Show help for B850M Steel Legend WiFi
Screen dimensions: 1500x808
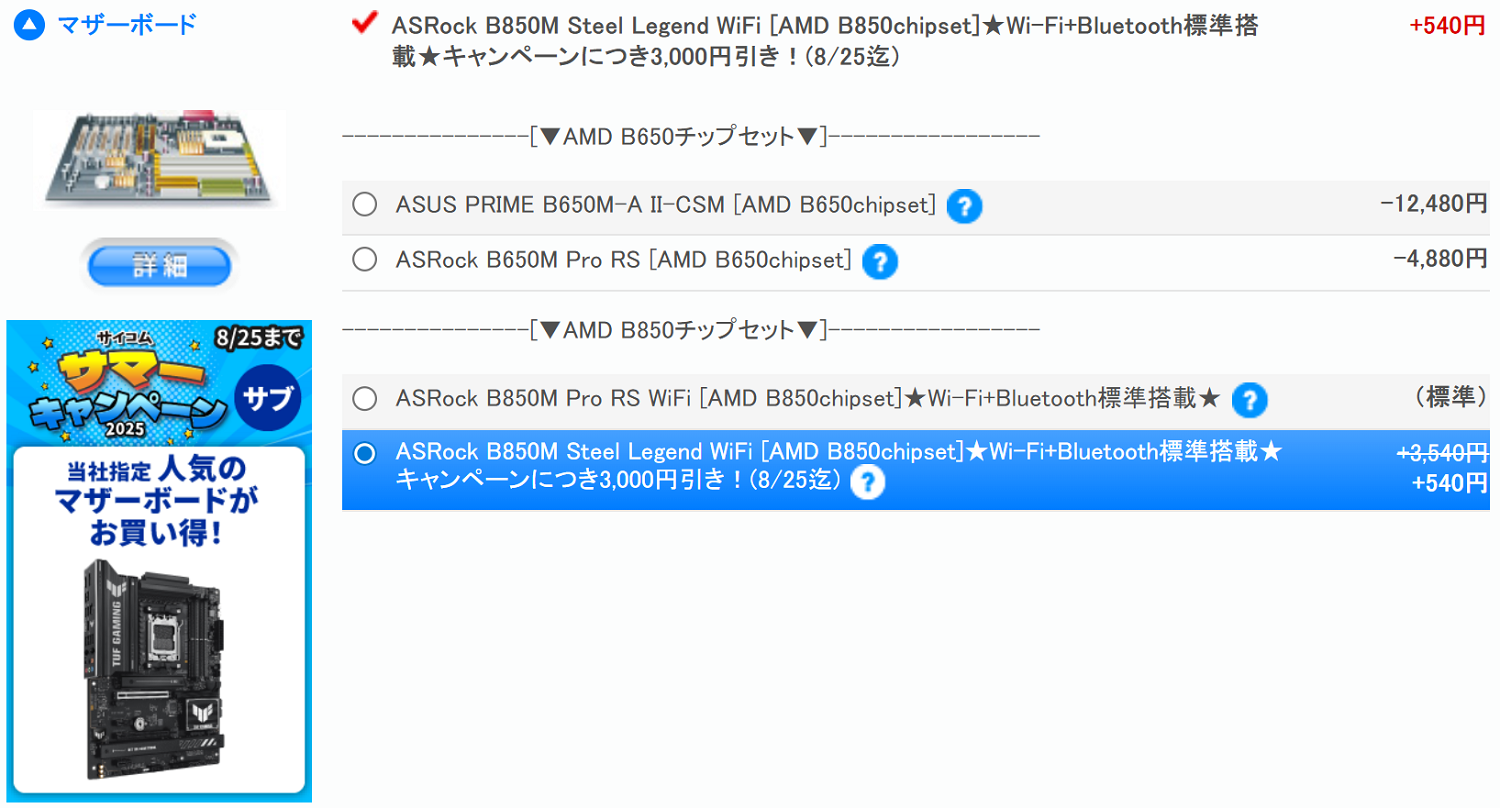point(868,483)
